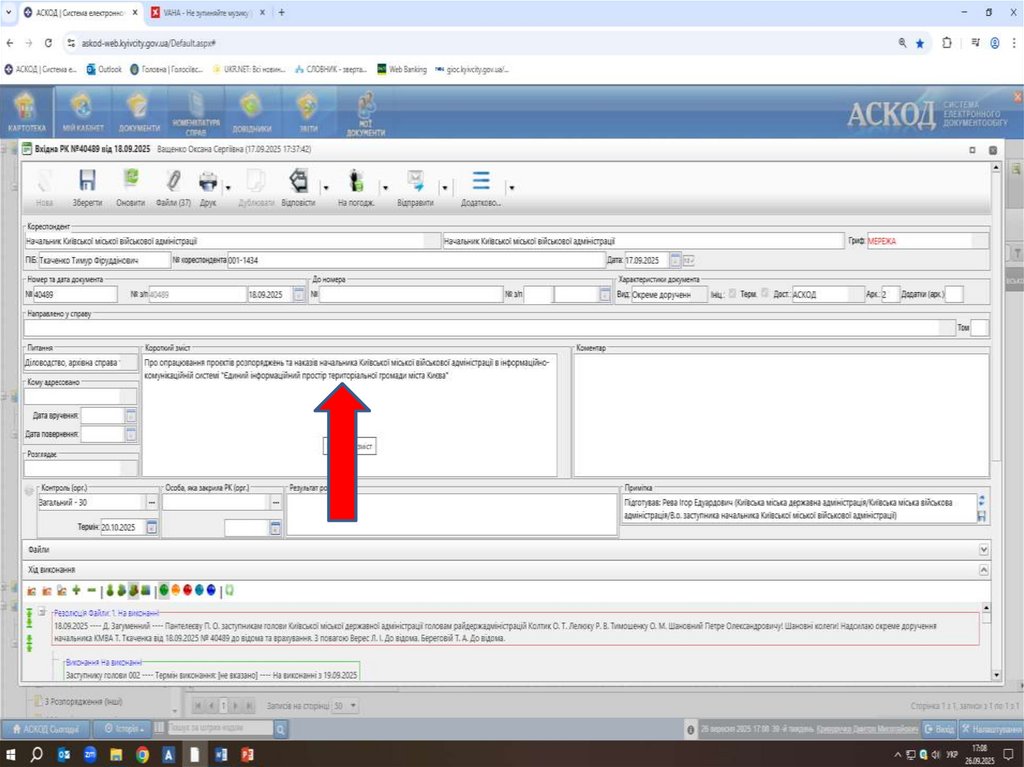
Task: Save the card with Зберегти
Action: [87, 188]
